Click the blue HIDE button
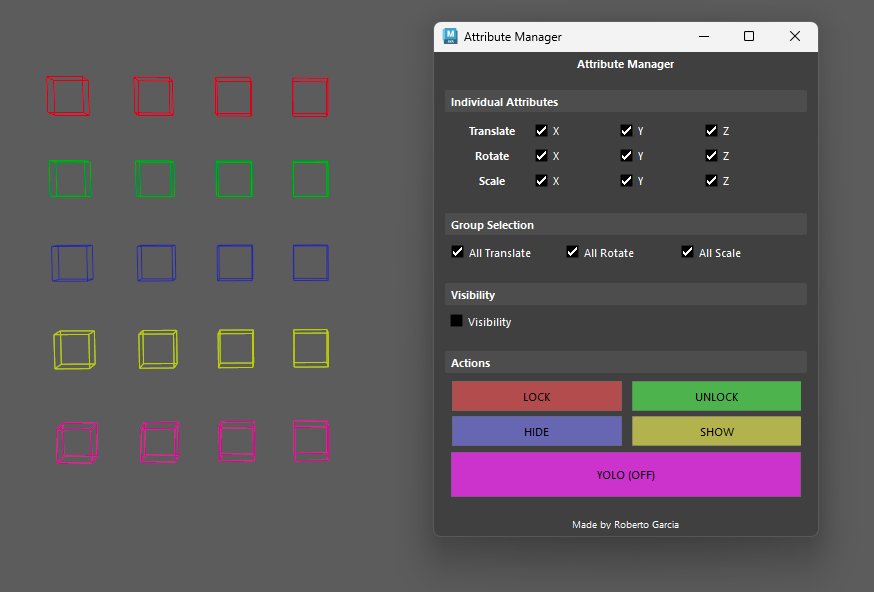Screen dimensions: 874x592 [537, 431]
